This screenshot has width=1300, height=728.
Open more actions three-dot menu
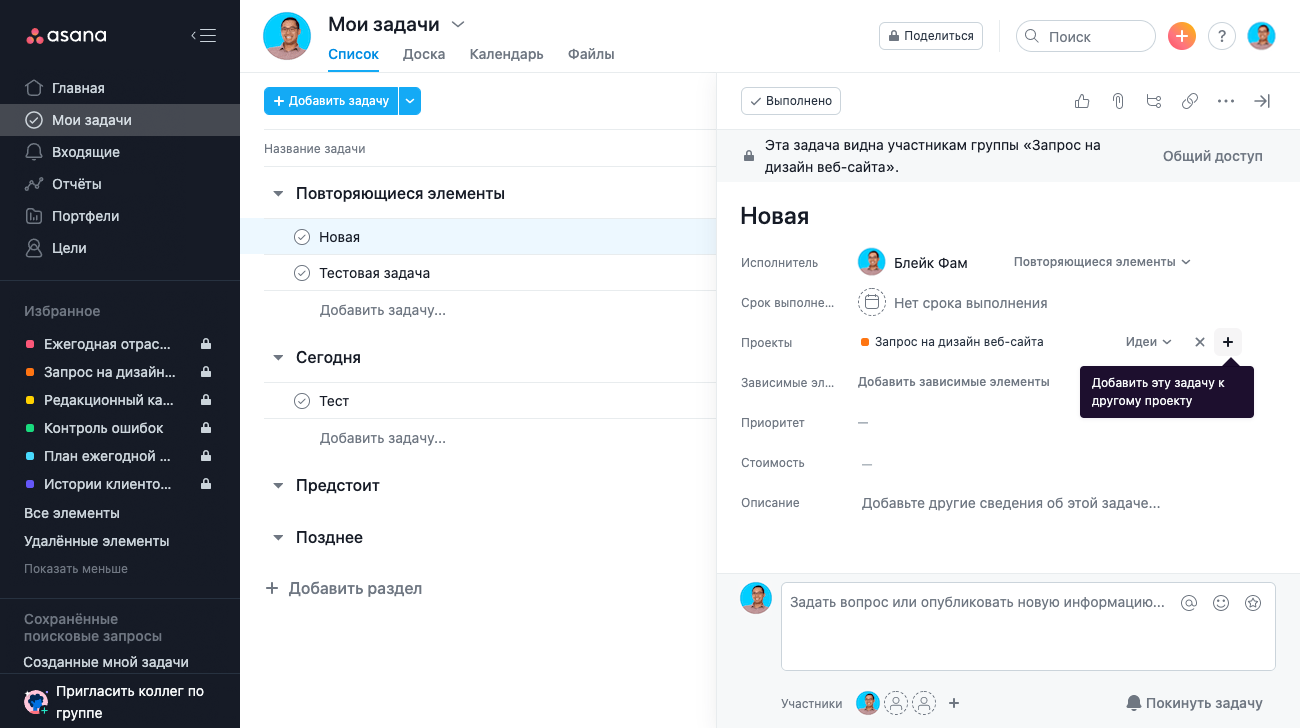[x=1226, y=101]
